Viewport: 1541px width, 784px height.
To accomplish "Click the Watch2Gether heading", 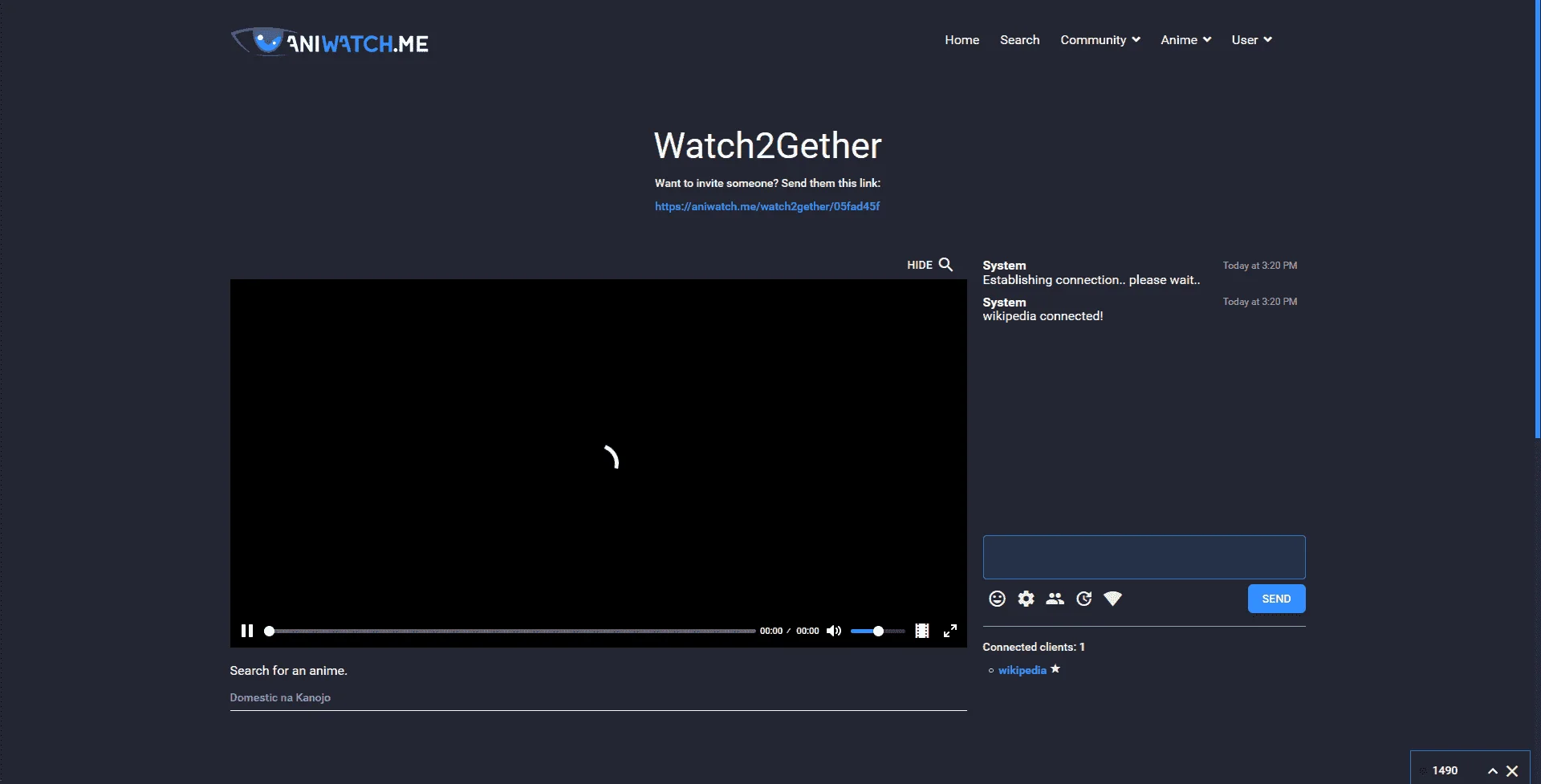I will [x=767, y=145].
